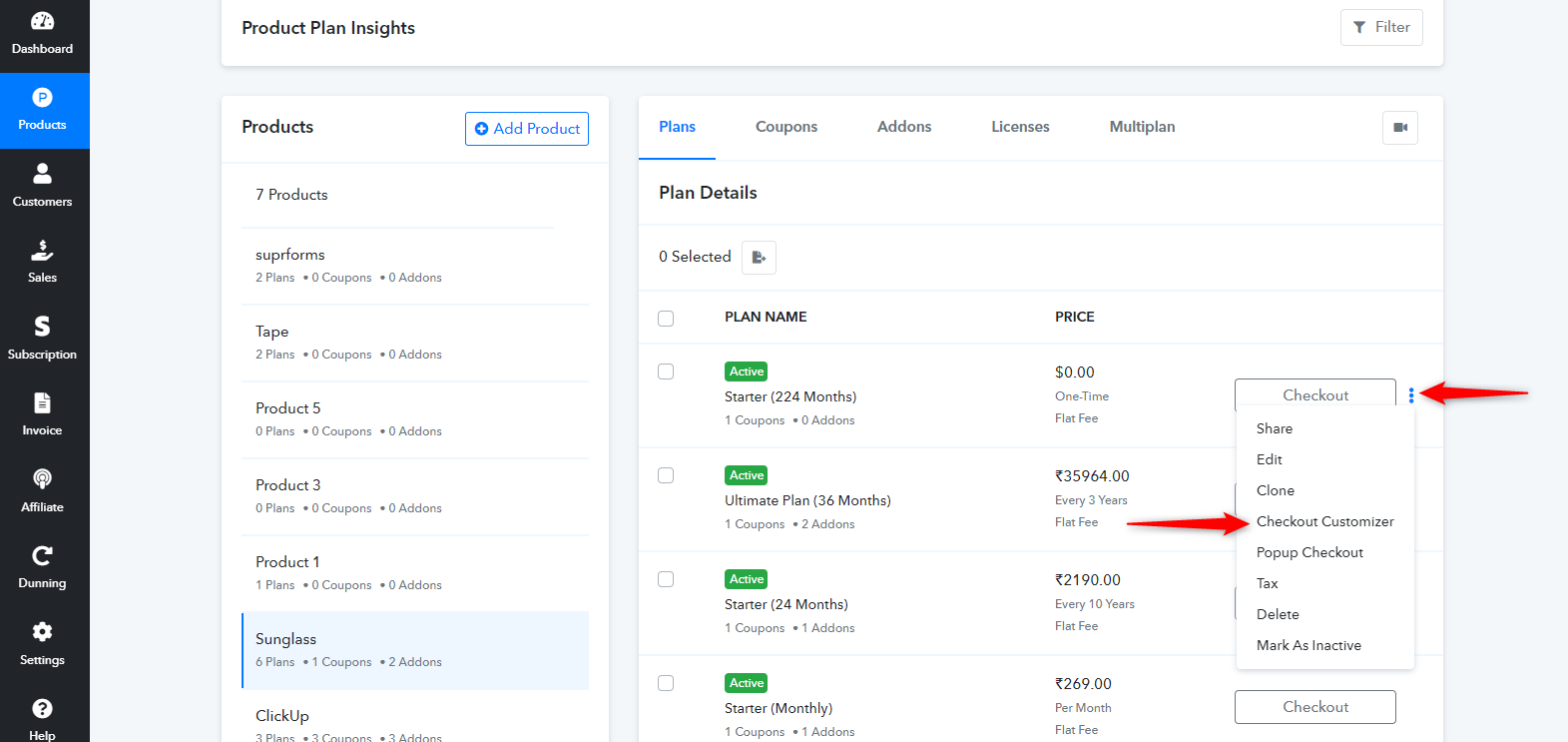Select the suprforms product
This screenshot has height=742, width=1568.
(x=415, y=266)
